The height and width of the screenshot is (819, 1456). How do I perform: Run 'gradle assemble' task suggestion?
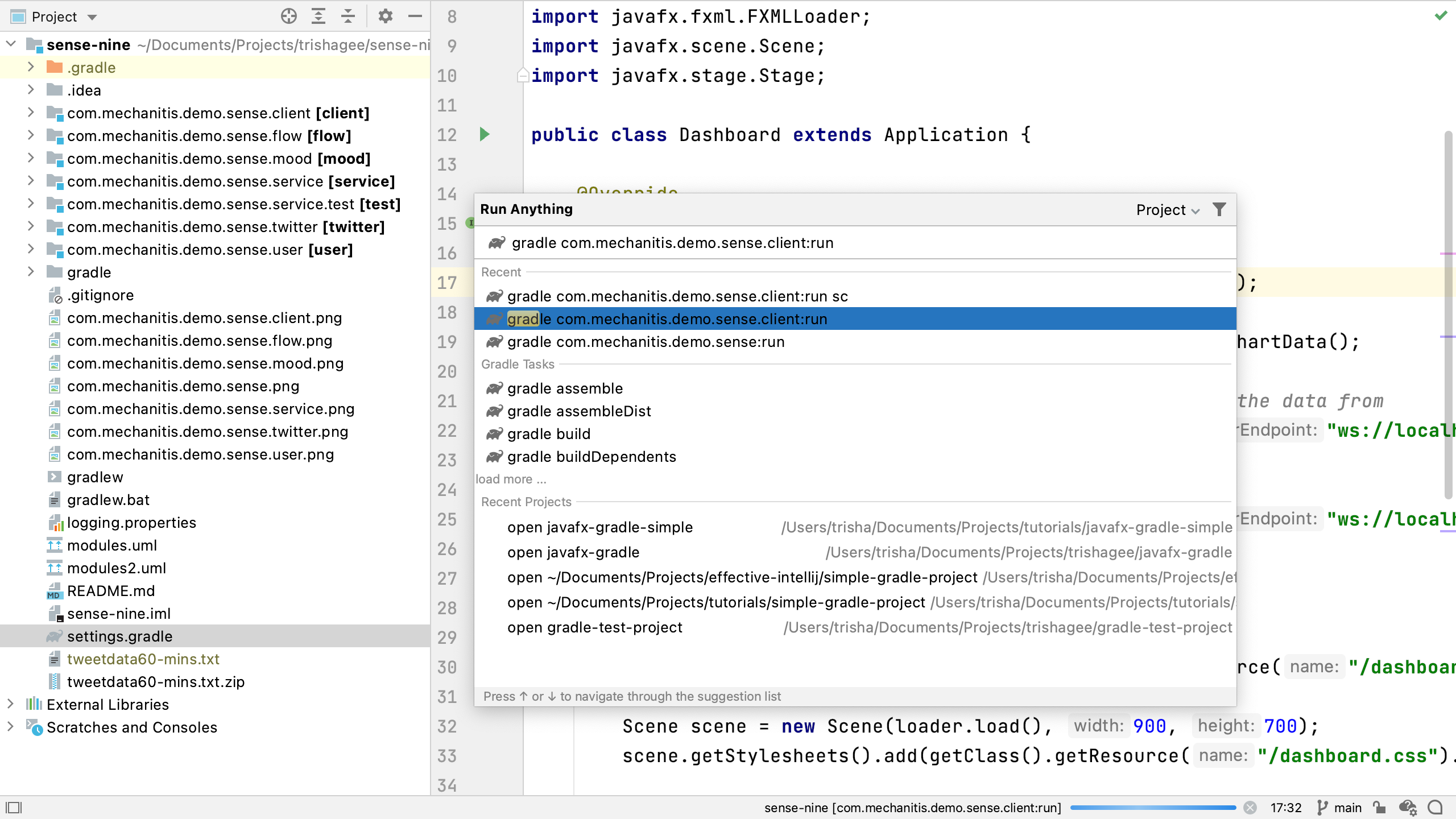(855, 388)
